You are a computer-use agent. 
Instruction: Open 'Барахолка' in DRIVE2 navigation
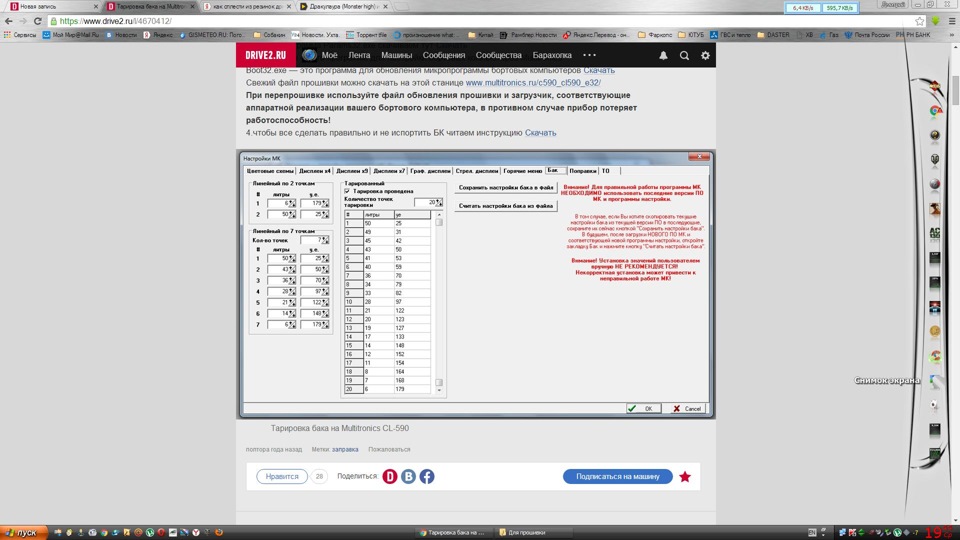coord(552,55)
